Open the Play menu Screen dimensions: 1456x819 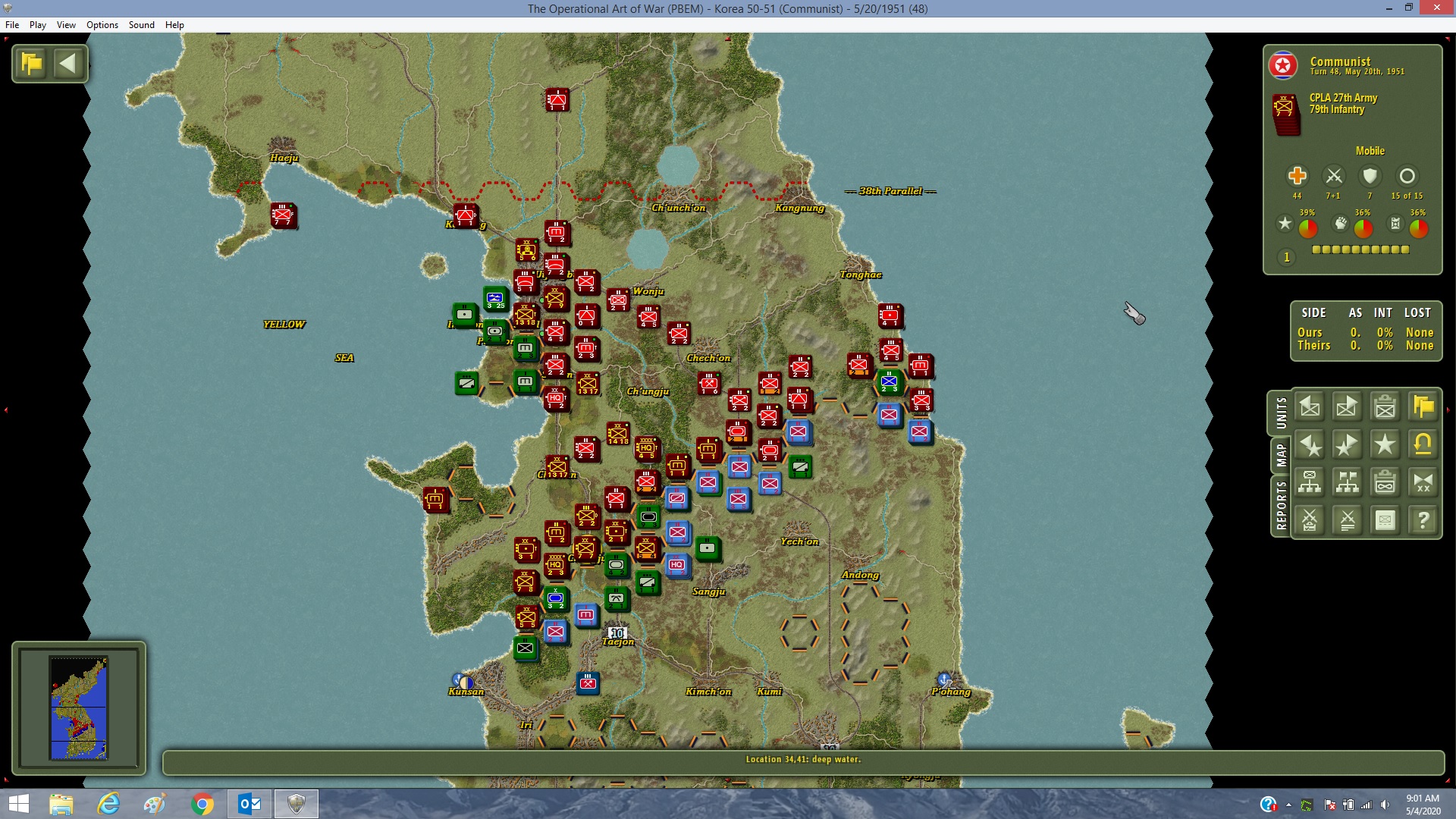(x=38, y=25)
